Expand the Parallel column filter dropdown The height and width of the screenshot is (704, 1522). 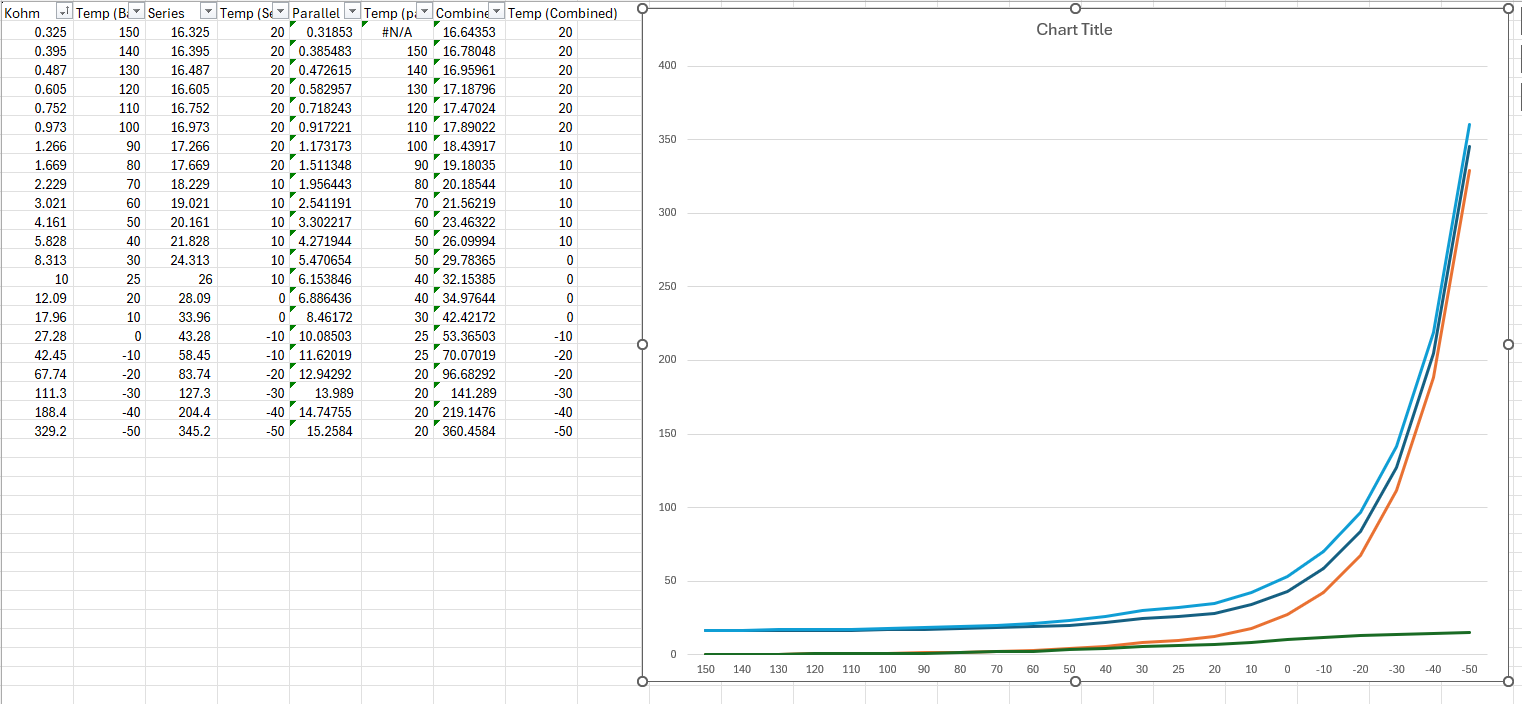point(352,11)
